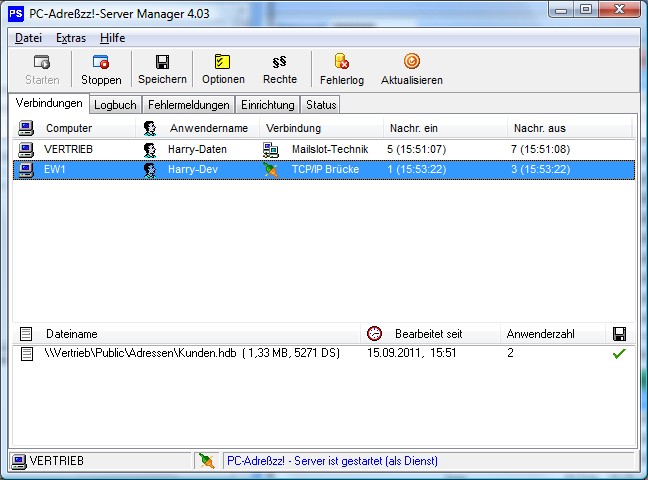Switch to the Einrichtung tab
Screen dimensions: 648x480
coord(268,105)
